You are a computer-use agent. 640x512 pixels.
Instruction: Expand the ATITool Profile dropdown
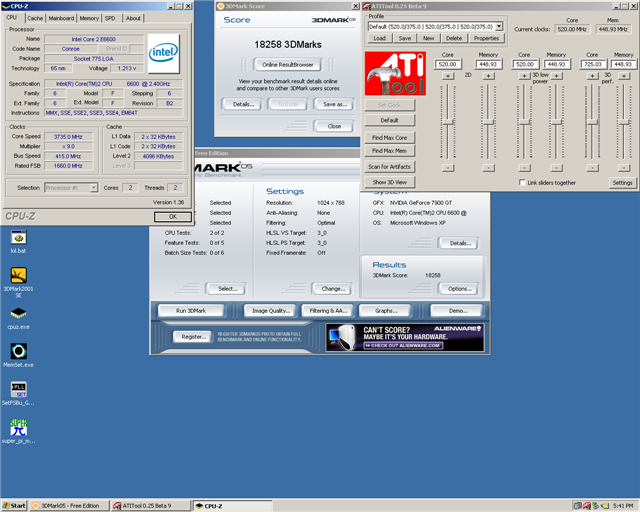[x=499, y=26]
